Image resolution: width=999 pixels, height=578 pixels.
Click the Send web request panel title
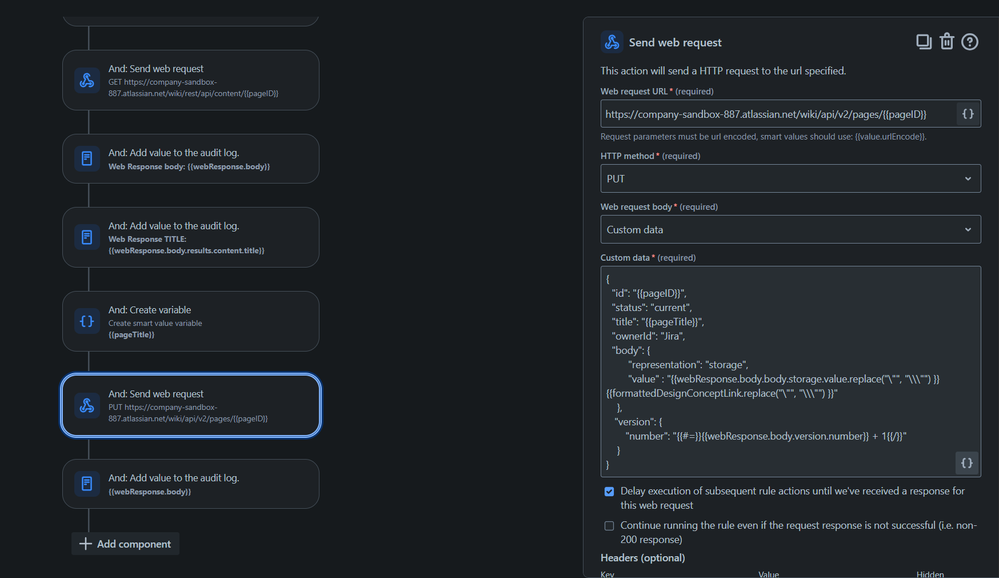pos(675,42)
